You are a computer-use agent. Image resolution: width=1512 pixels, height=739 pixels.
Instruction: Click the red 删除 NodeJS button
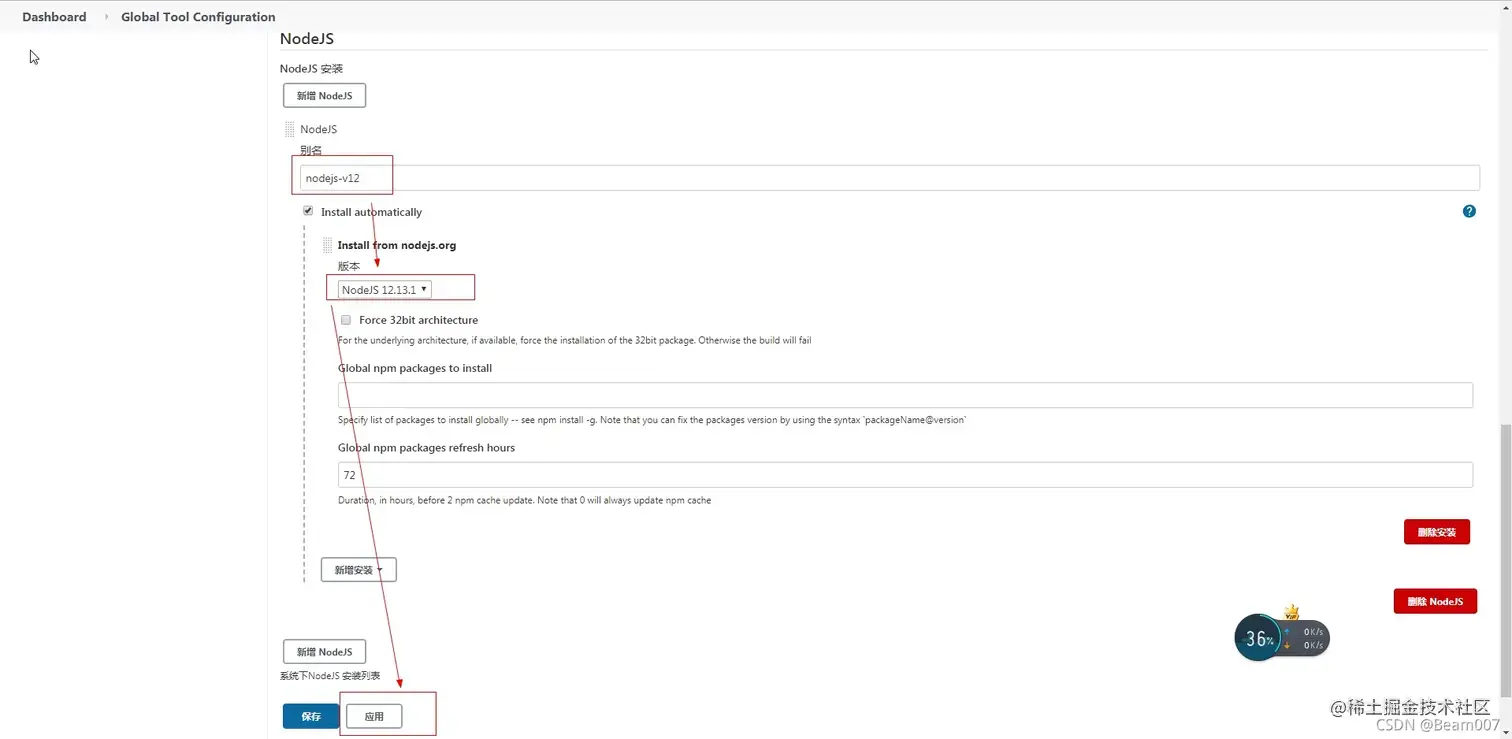[x=1435, y=601]
